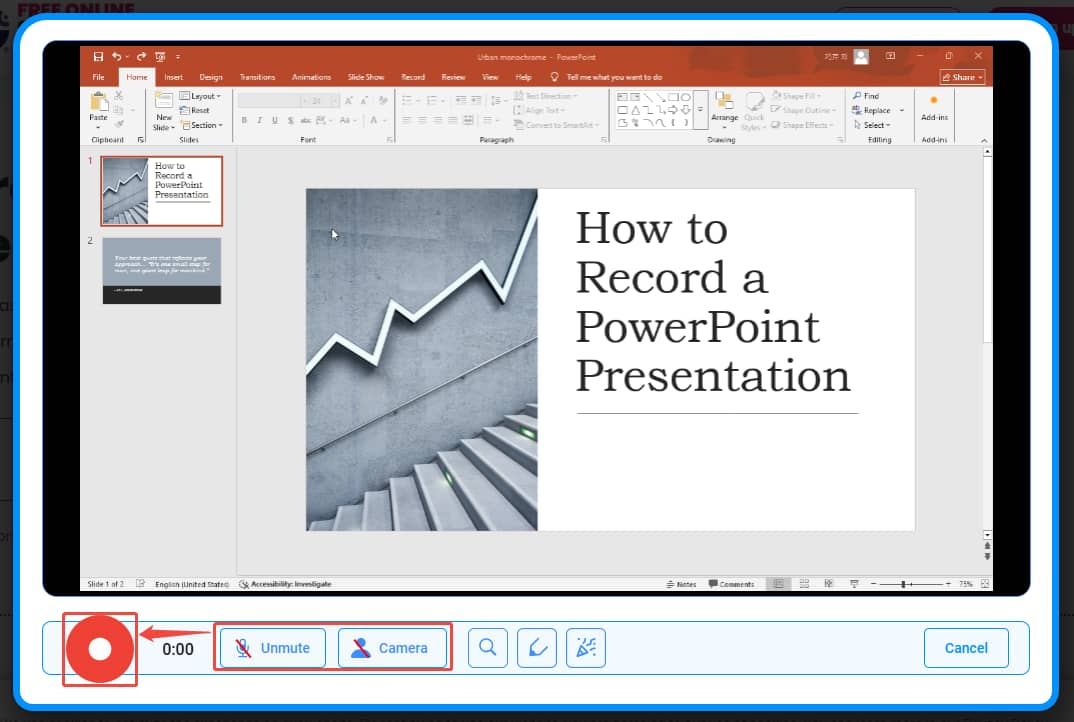Click the red record button
Viewport: 1074px width, 722px height.
point(99,648)
